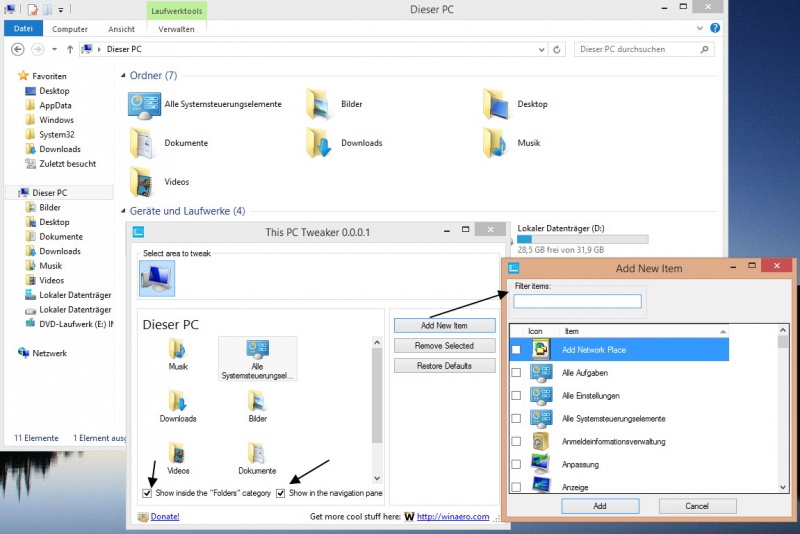800x534 pixels.
Task: Check the box for Anmeldeinformationsverwaltung
Action: (516, 441)
